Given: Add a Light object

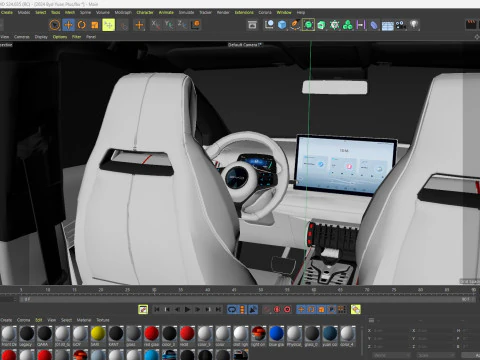Looking at the screenshot, I should click(x=414, y=25).
